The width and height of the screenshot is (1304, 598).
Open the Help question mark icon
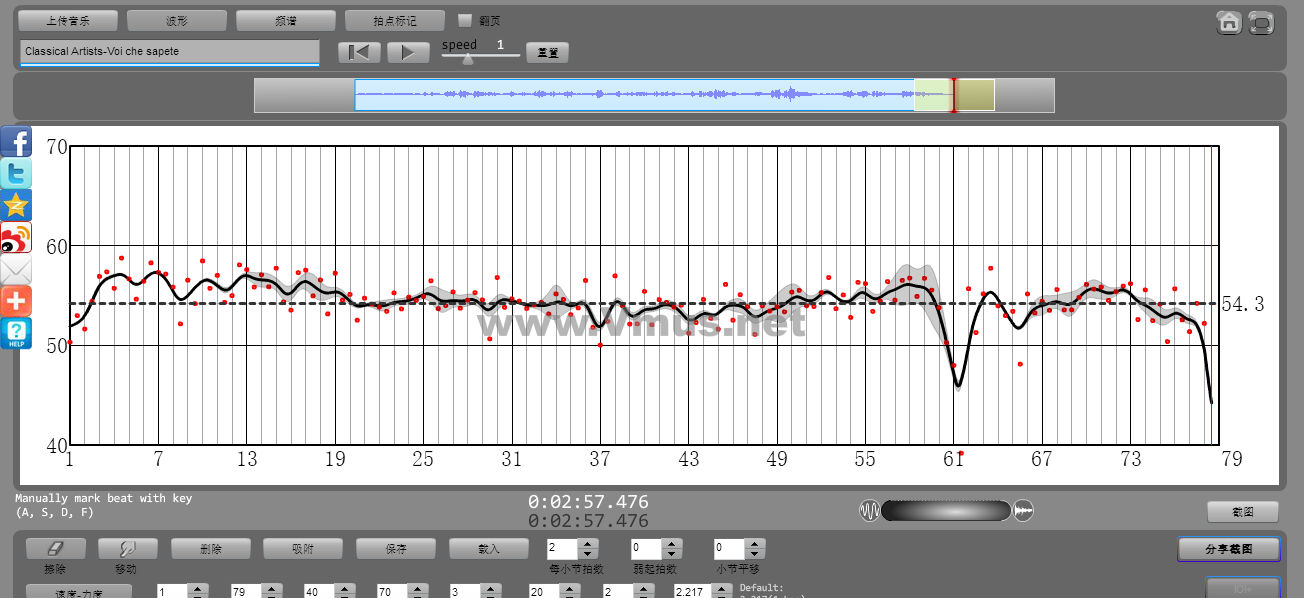[16, 333]
